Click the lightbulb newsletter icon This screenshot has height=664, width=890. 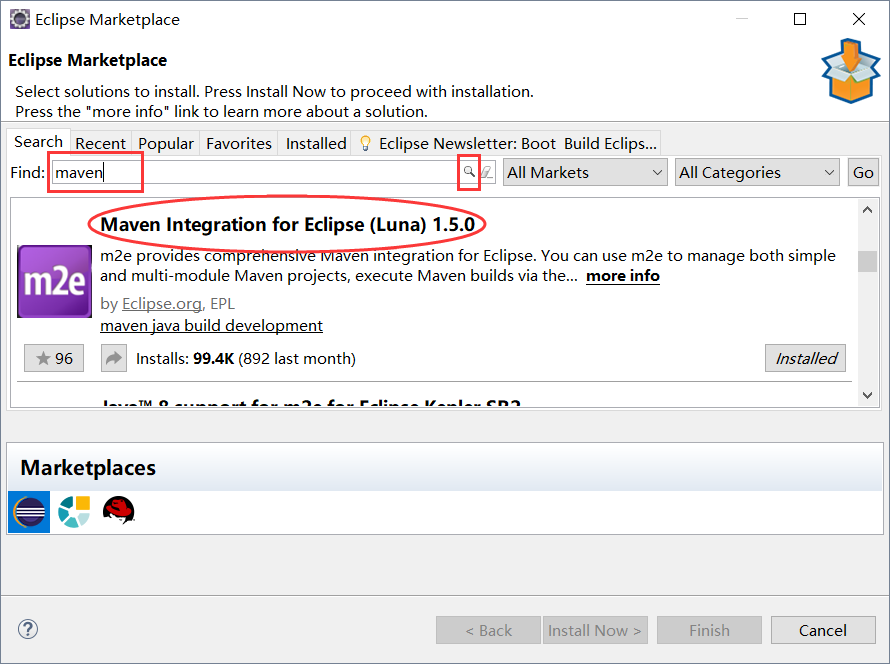(x=366, y=144)
